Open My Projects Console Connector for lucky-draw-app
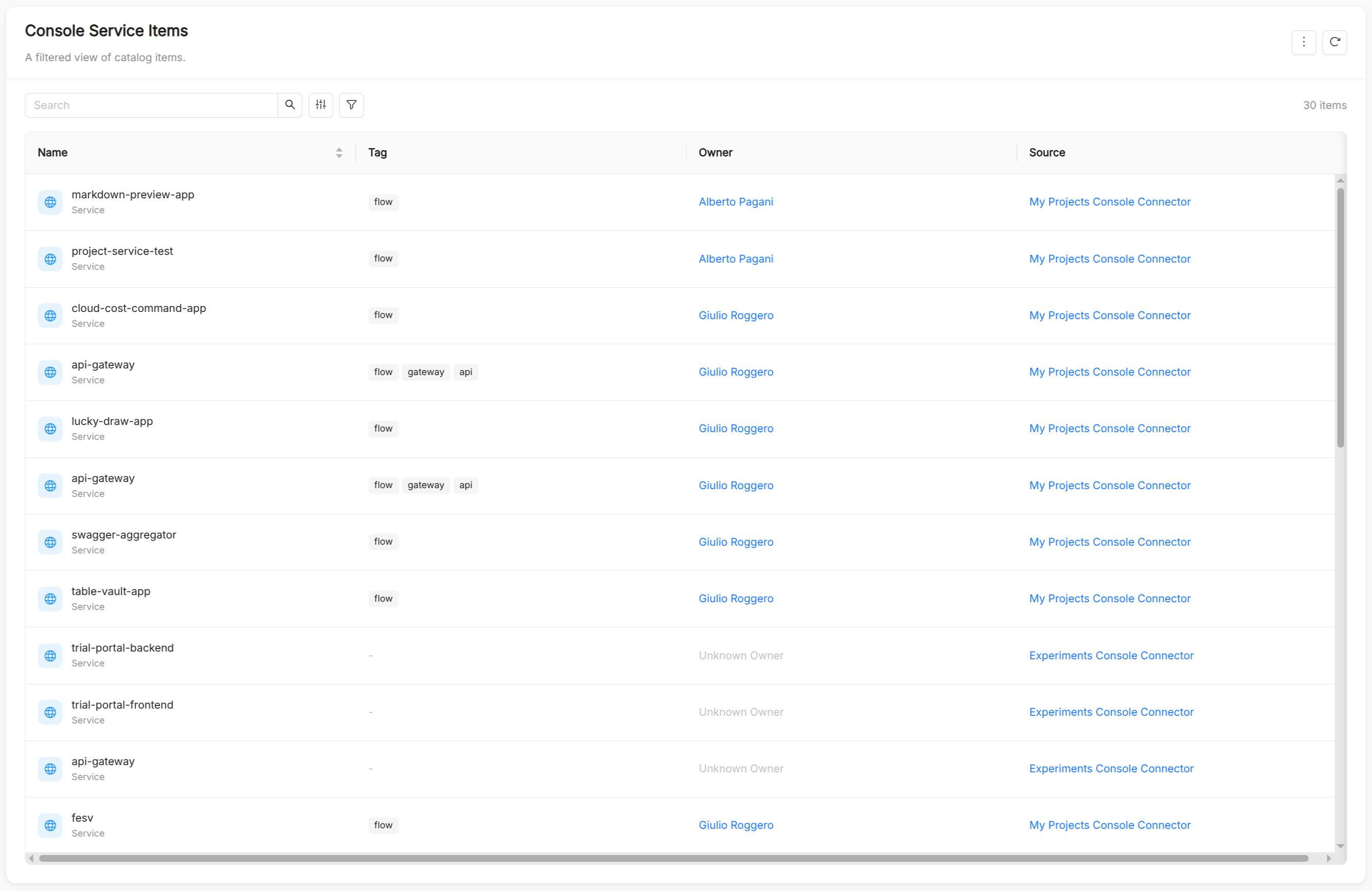 click(1110, 429)
